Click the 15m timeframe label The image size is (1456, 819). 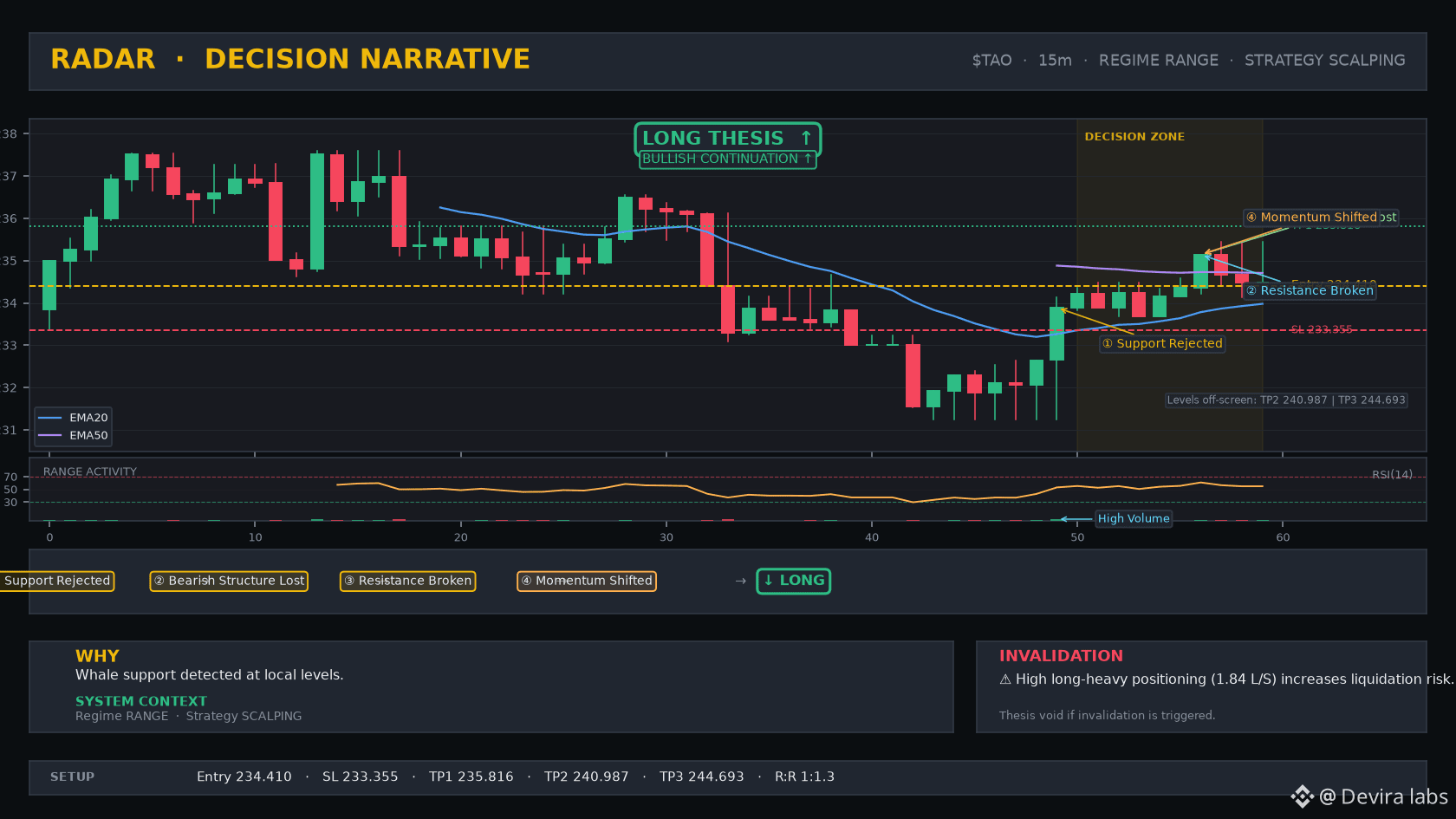tap(1055, 60)
